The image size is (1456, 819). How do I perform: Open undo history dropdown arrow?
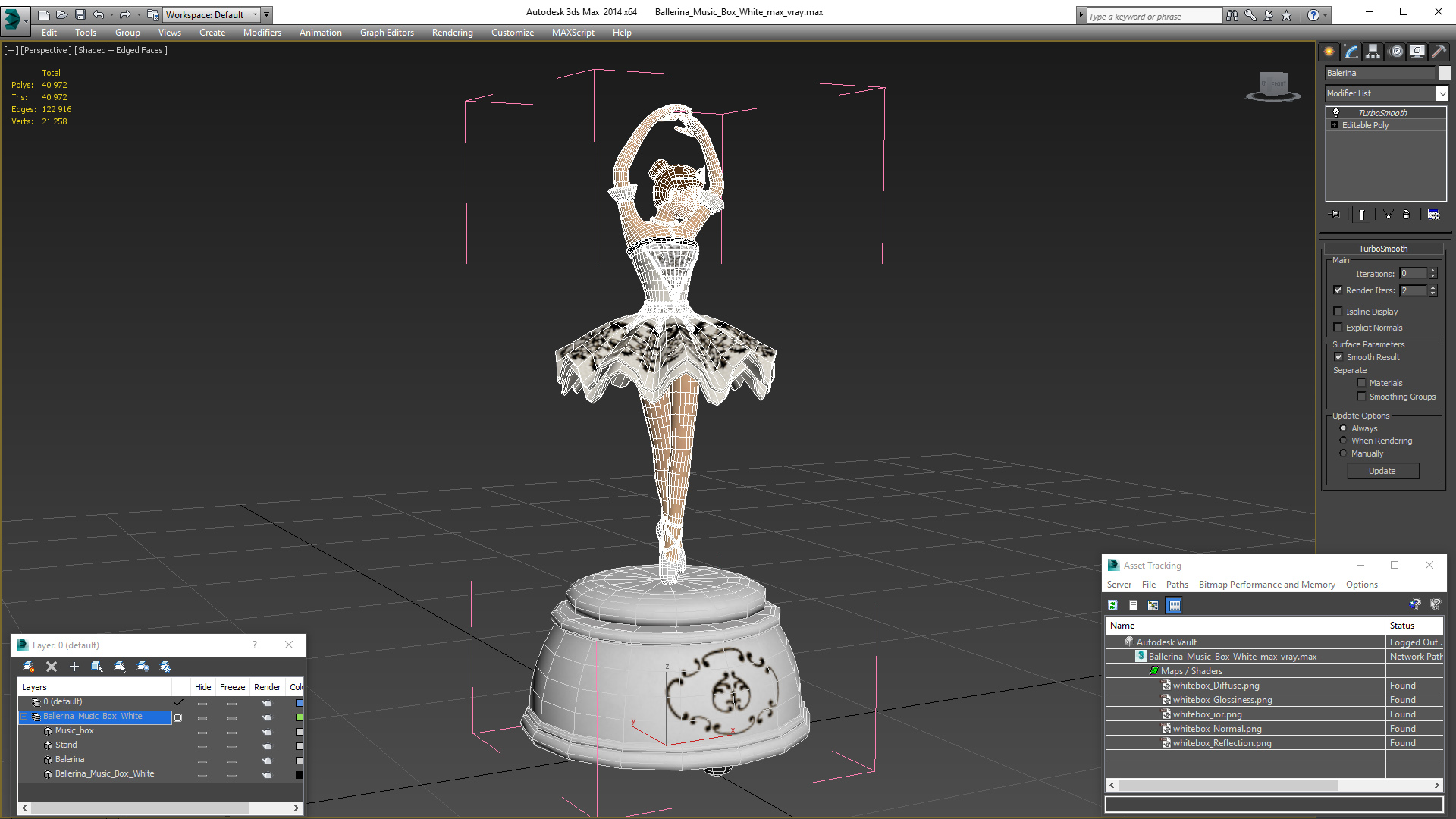(x=111, y=14)
